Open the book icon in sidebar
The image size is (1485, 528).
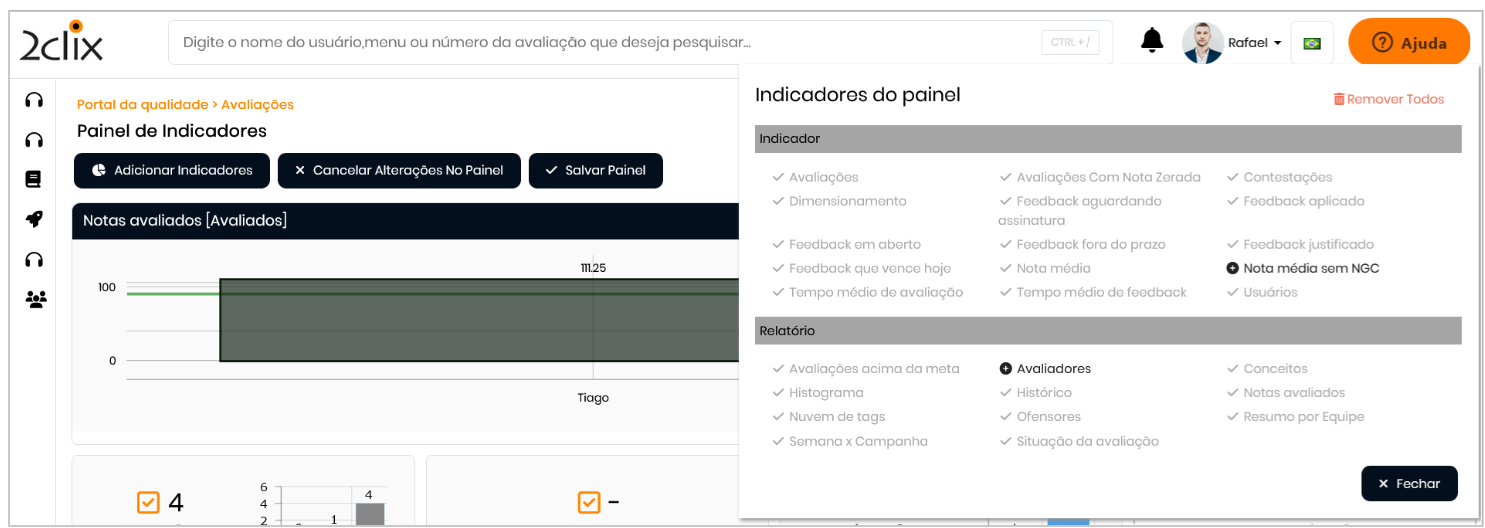[34, 180]
